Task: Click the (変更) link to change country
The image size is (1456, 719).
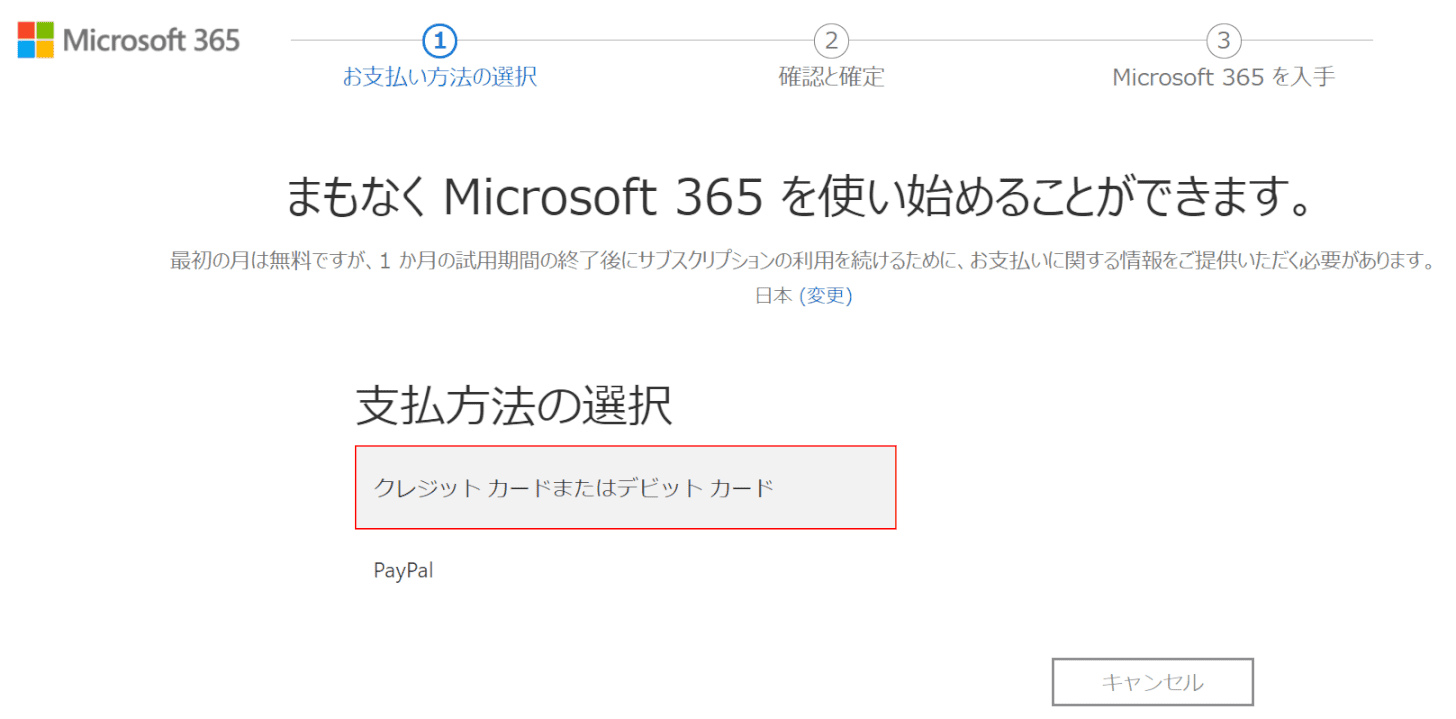Action: click(x=825, y=296)
